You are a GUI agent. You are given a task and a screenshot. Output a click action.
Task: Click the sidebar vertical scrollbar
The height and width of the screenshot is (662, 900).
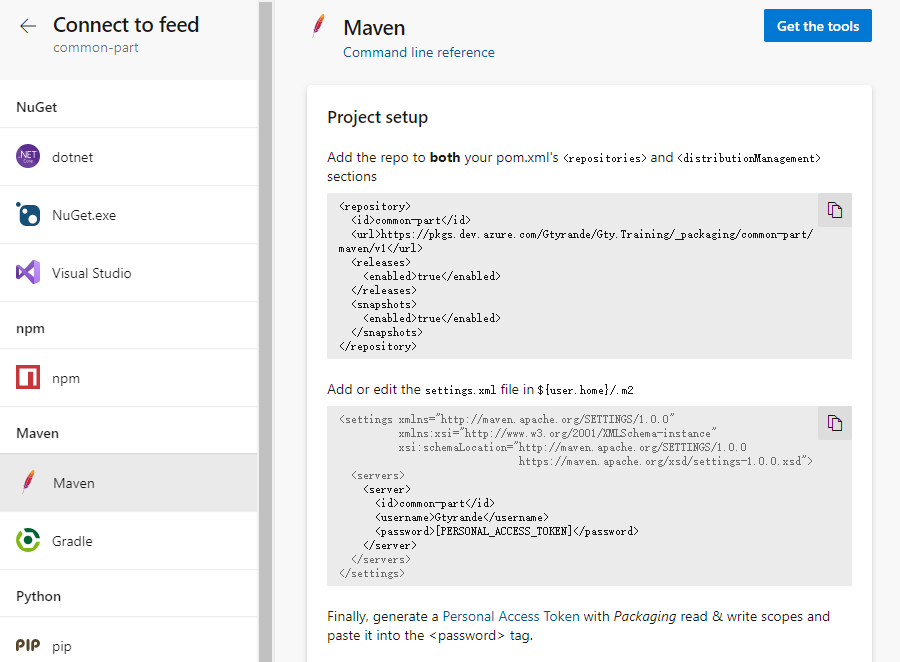pyautogui.click(x=265, y=330)
